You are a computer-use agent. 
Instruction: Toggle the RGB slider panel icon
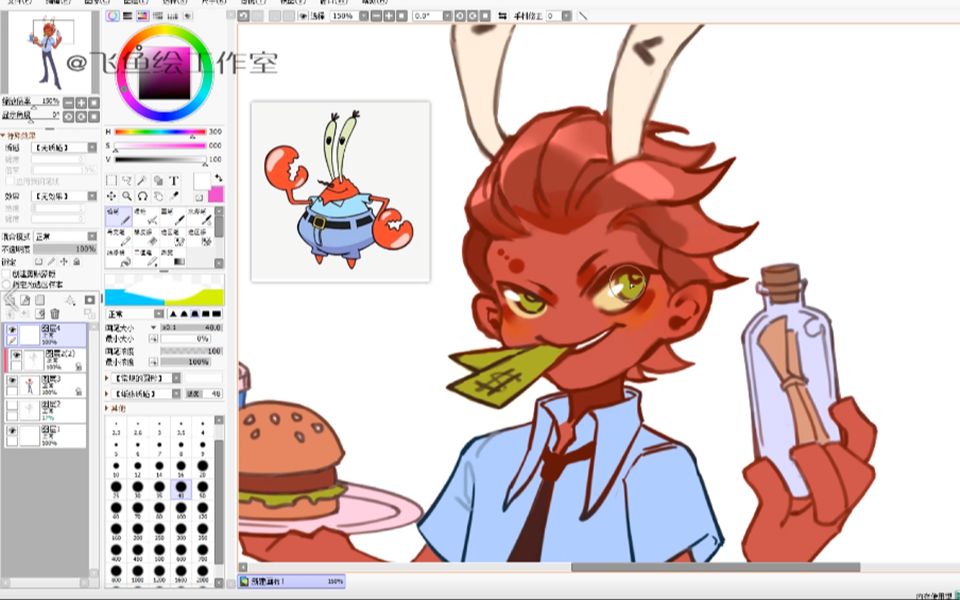(128, 16)
